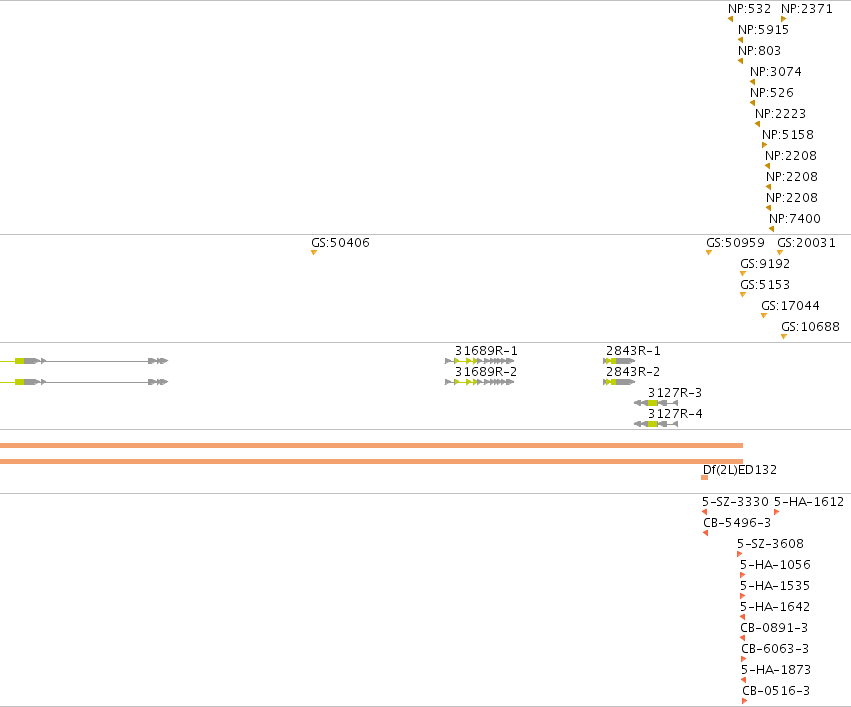Click the GS:10688 insertion label
The image size is (851, 707).
(810, 327)
